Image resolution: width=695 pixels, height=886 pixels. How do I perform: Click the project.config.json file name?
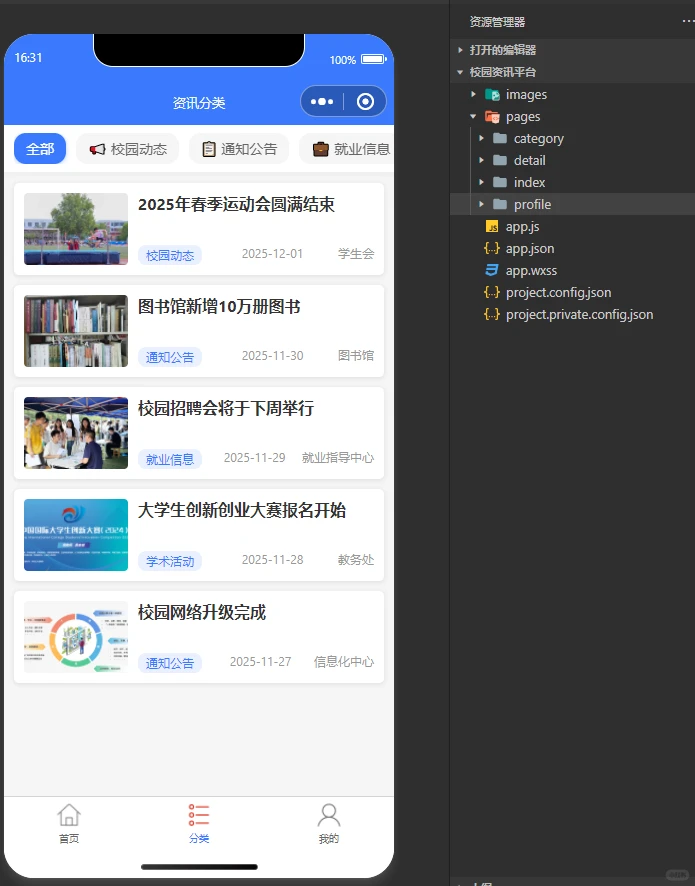(559, 293)
